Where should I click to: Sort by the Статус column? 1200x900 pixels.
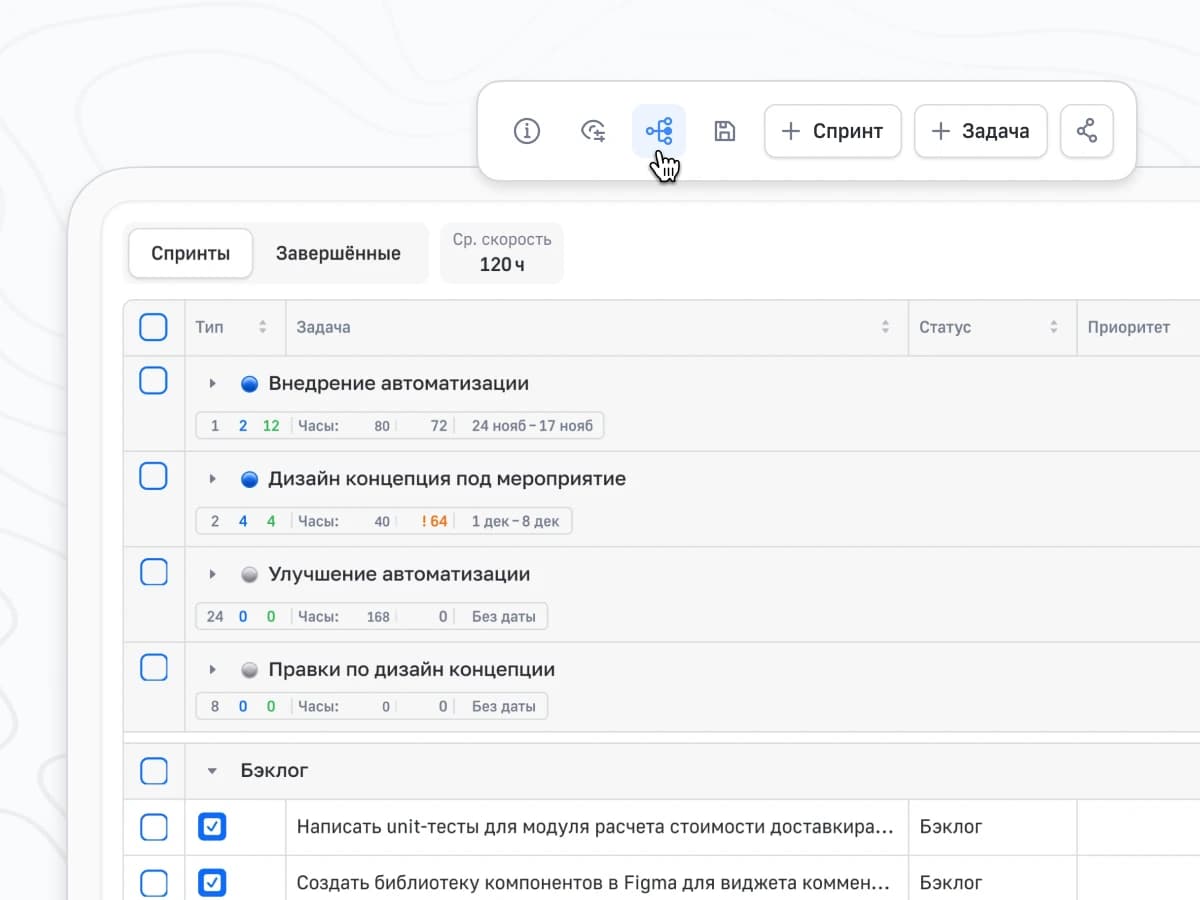1053,327
